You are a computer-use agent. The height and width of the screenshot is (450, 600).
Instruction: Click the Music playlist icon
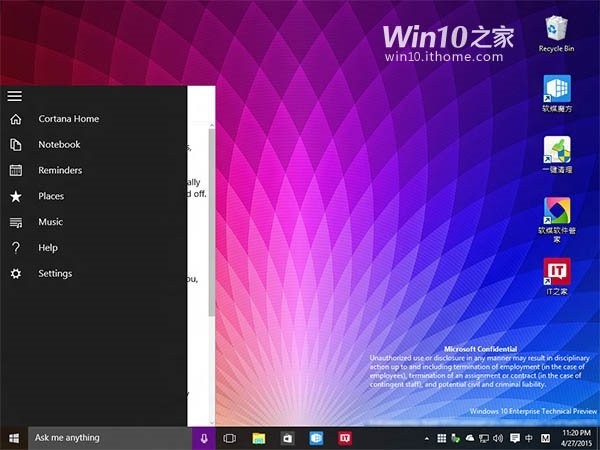coord(15,222)
